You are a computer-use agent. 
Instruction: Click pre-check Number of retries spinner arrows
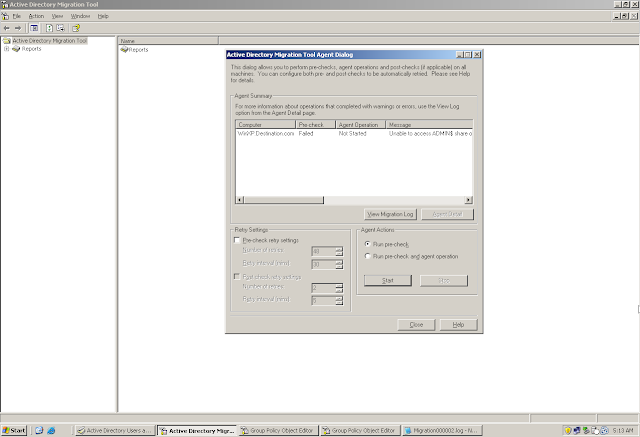[339, 251]
